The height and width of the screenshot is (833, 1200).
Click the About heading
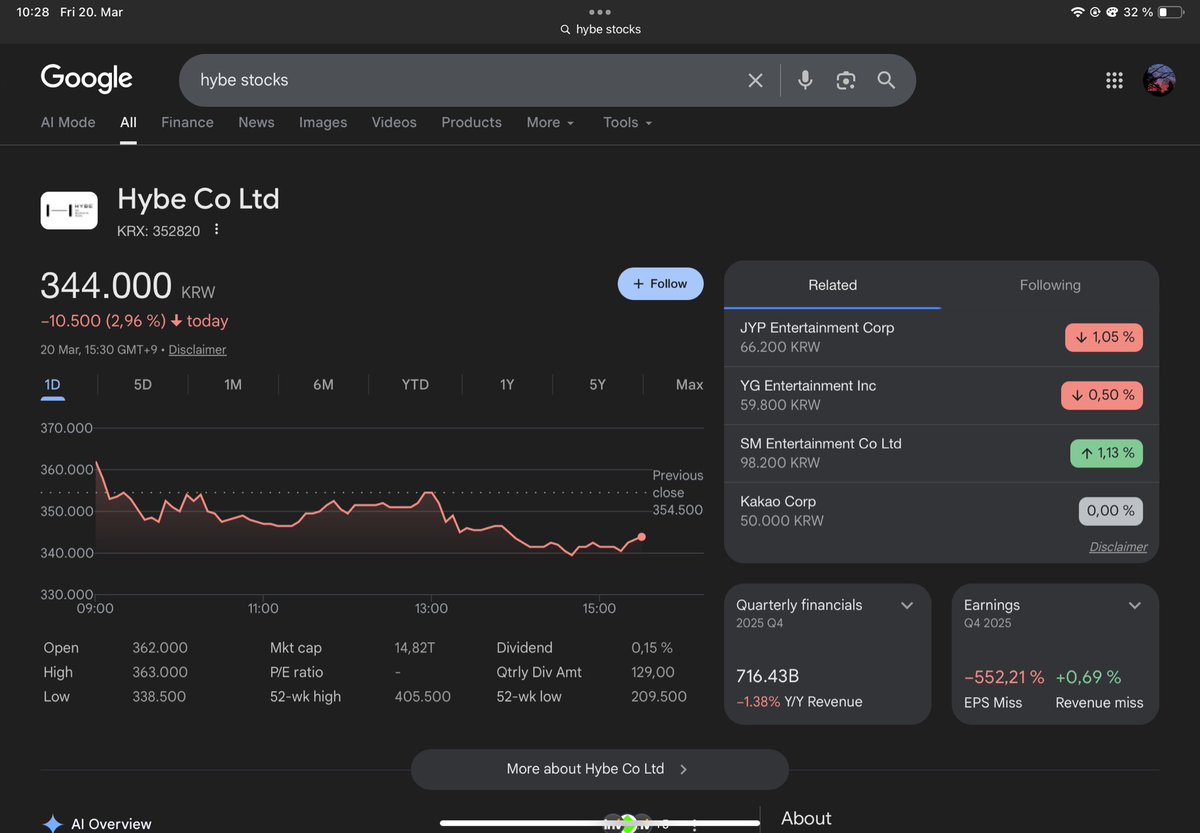coord(806,818)
